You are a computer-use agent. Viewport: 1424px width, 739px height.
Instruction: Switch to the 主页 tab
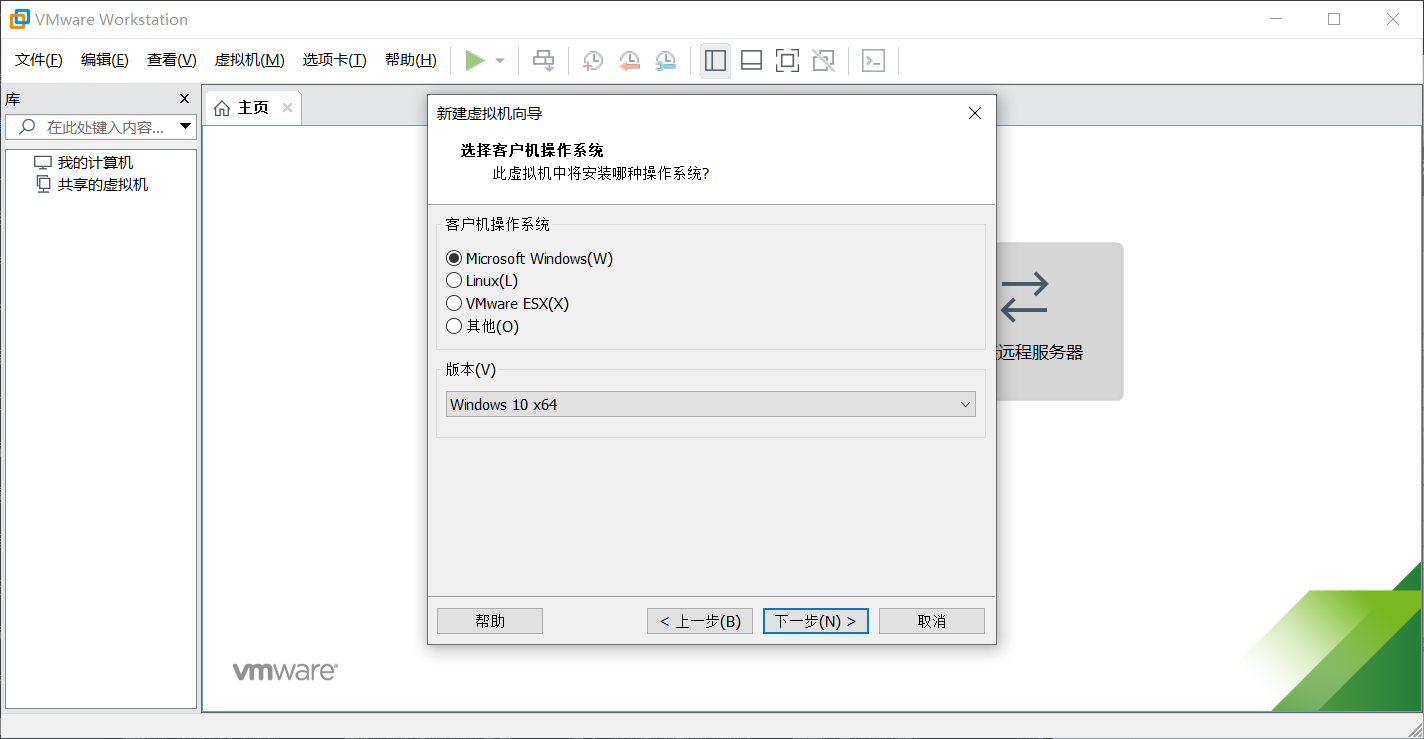(x=253, y=108)
